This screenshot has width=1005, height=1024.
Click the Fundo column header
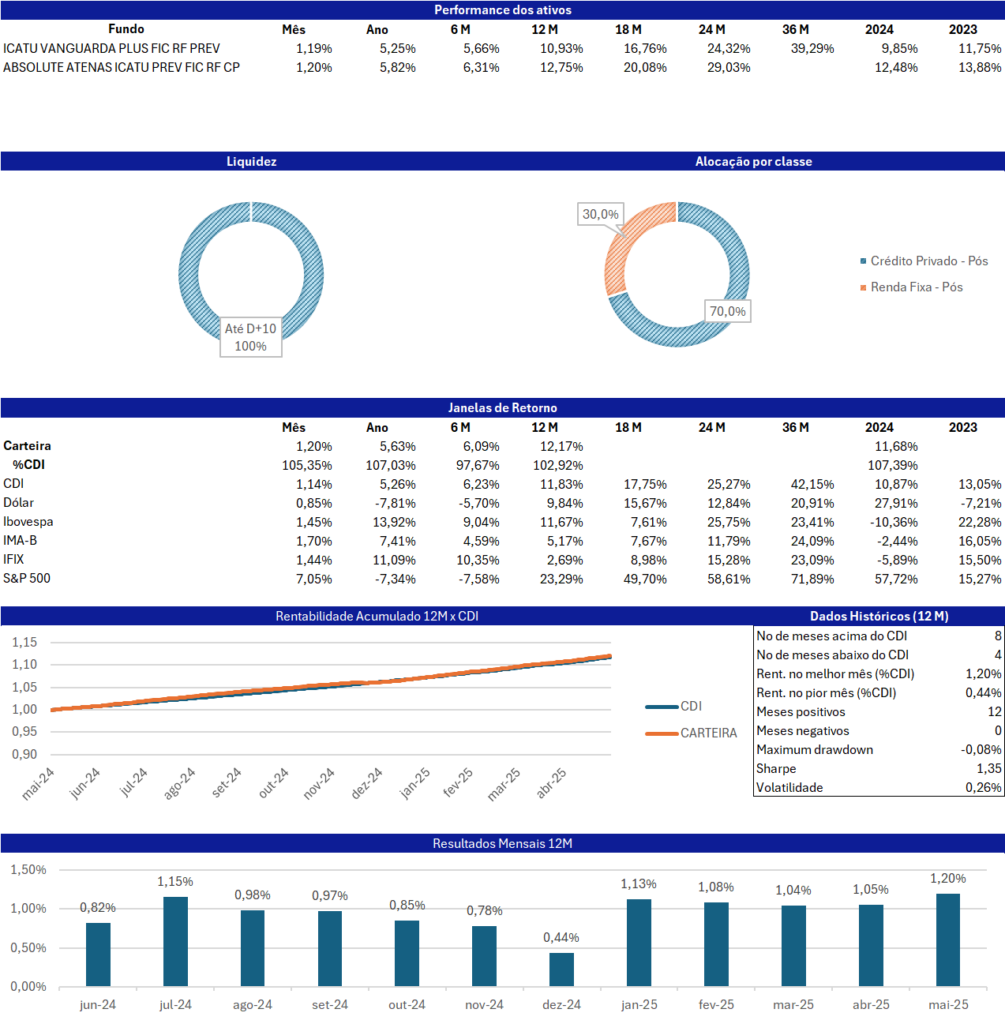click(126, 29)
